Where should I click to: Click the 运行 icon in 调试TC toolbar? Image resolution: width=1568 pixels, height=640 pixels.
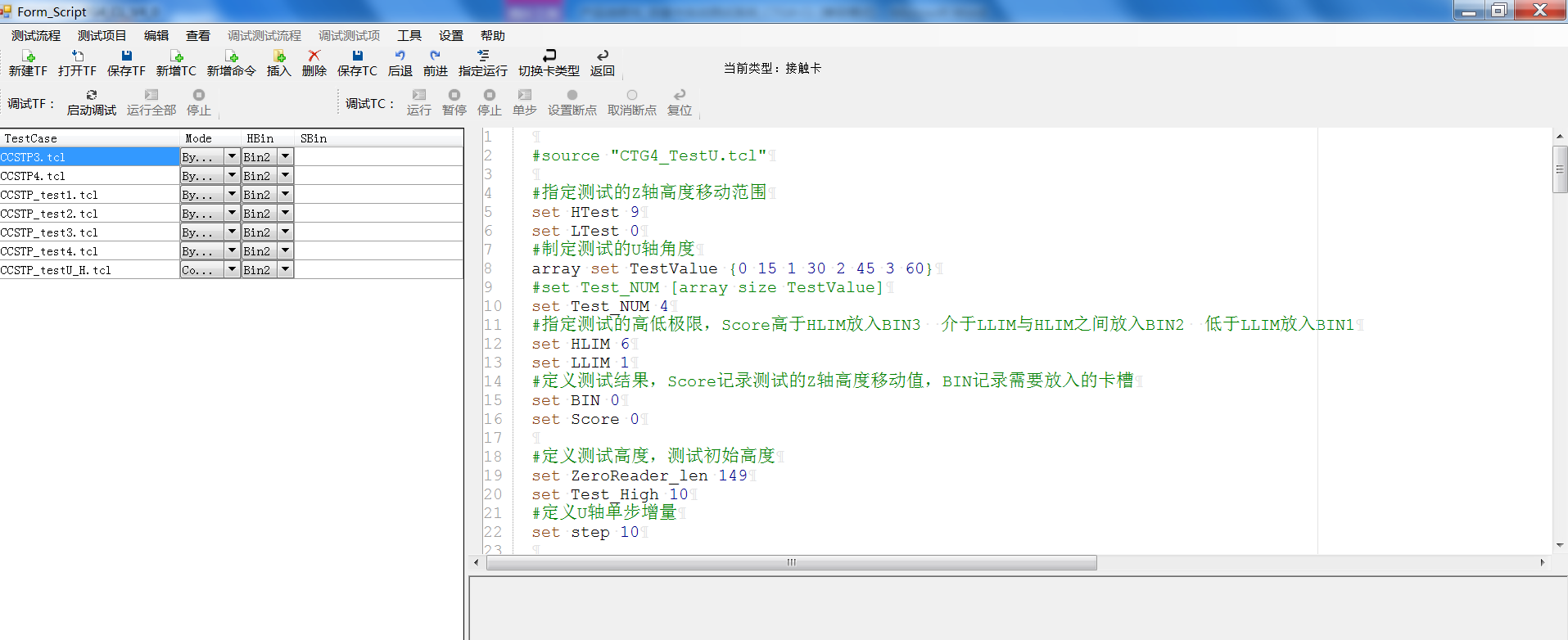coord(419,95)
